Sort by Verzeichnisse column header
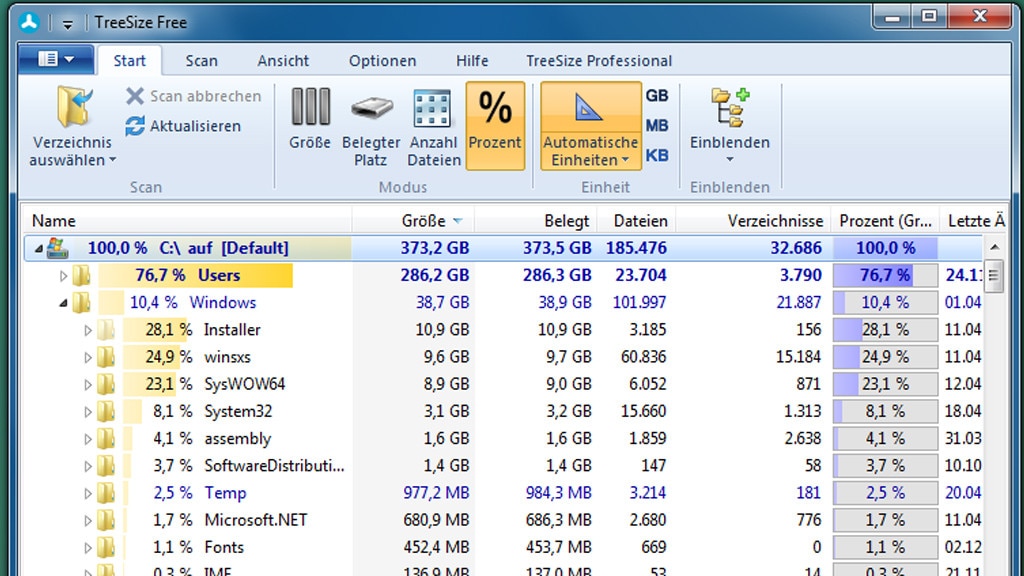1024x576 pixels. (x=753, y=221)
